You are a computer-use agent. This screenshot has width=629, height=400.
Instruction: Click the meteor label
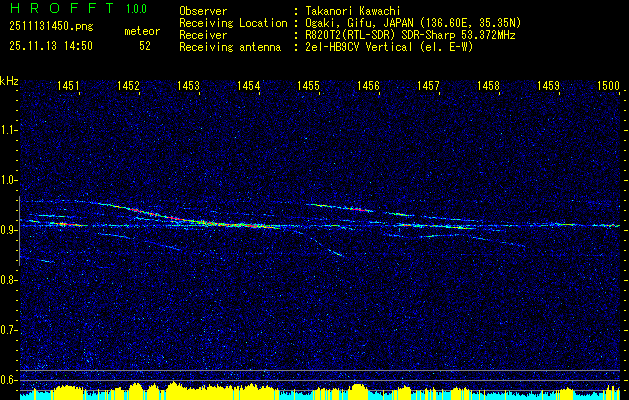point(142,31)
